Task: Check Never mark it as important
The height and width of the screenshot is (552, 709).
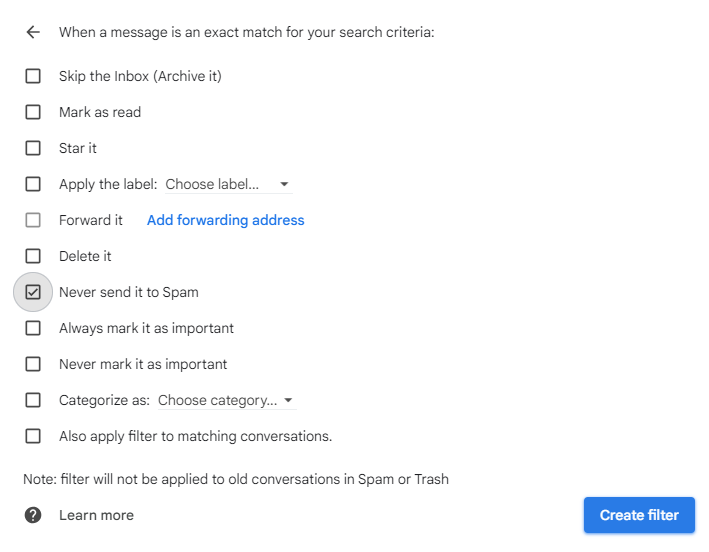Action: tap(33, 364)
